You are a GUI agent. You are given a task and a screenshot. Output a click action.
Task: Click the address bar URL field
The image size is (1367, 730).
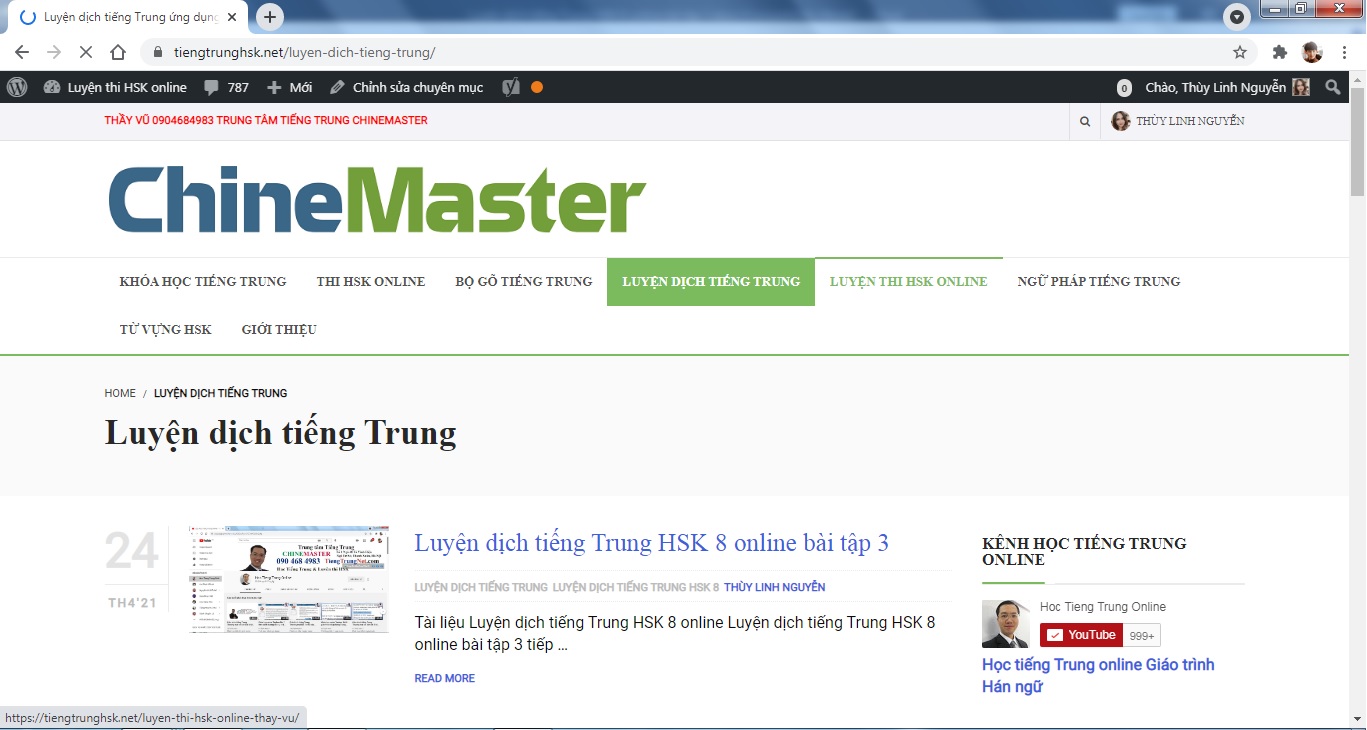(700, 52)
